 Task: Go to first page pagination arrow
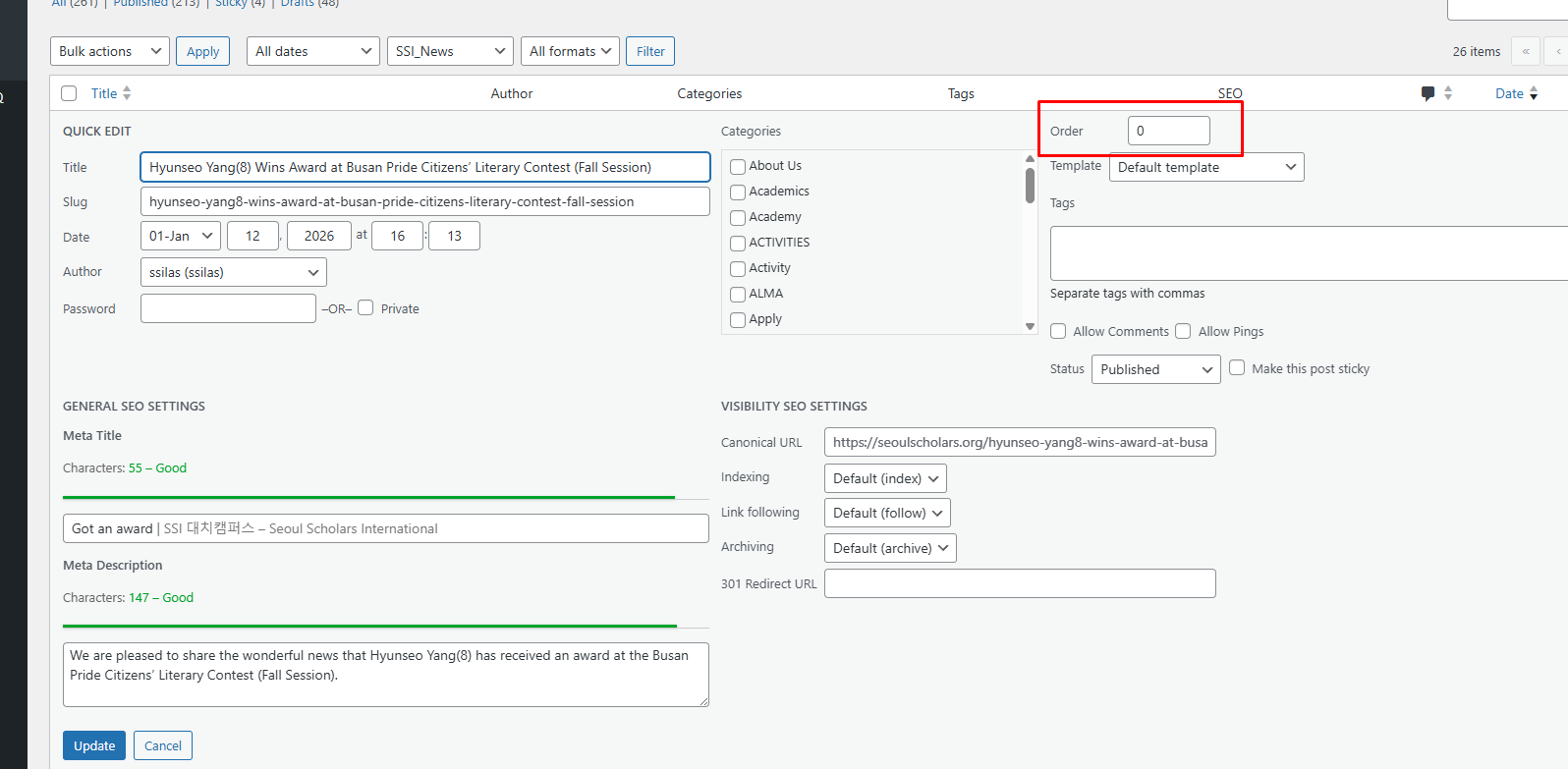1526,51
